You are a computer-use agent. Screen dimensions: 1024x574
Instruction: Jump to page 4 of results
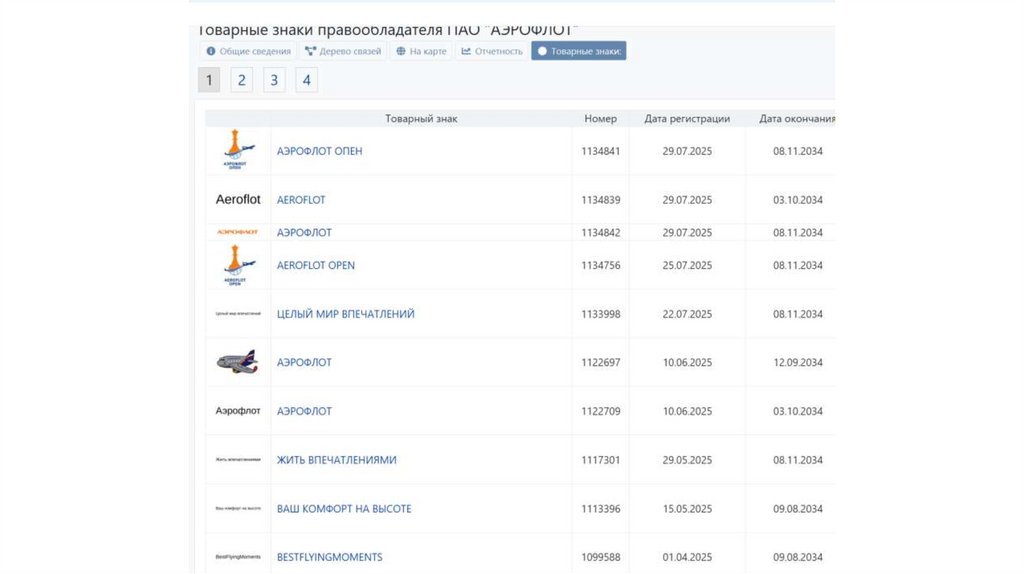coord(307,80)
